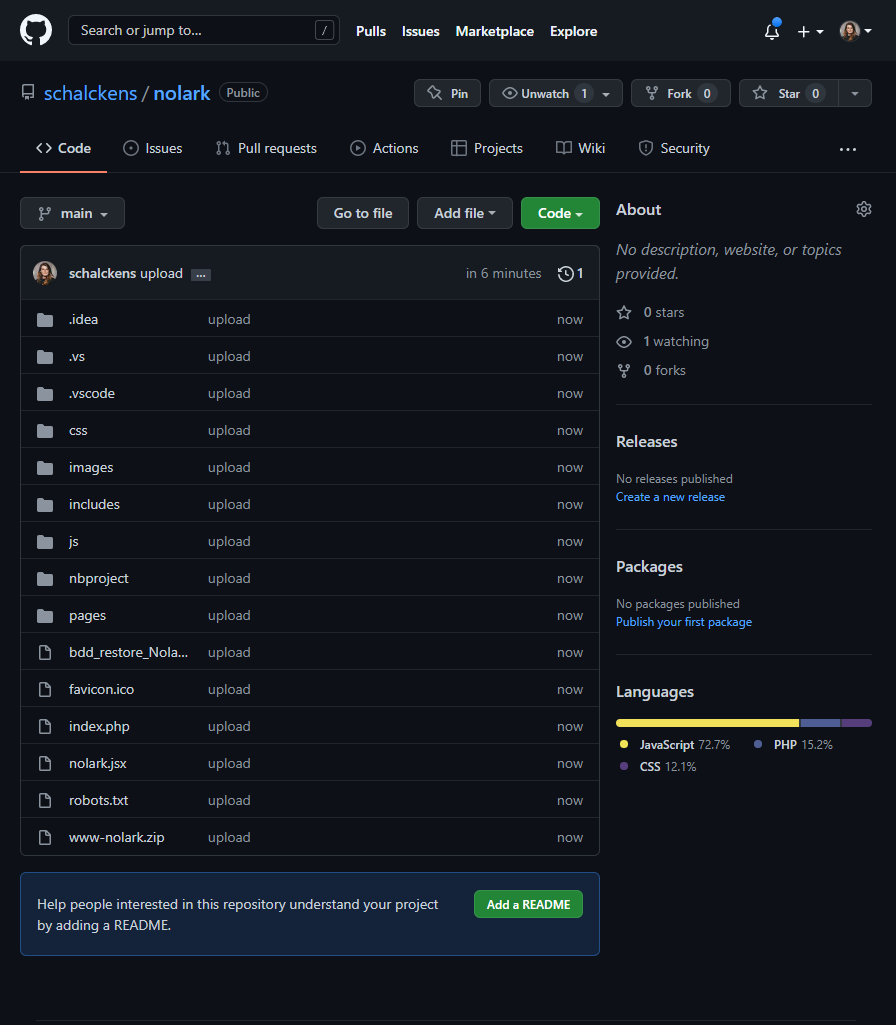
Task: Open the images folder
Action: click(x=91, y=467)
